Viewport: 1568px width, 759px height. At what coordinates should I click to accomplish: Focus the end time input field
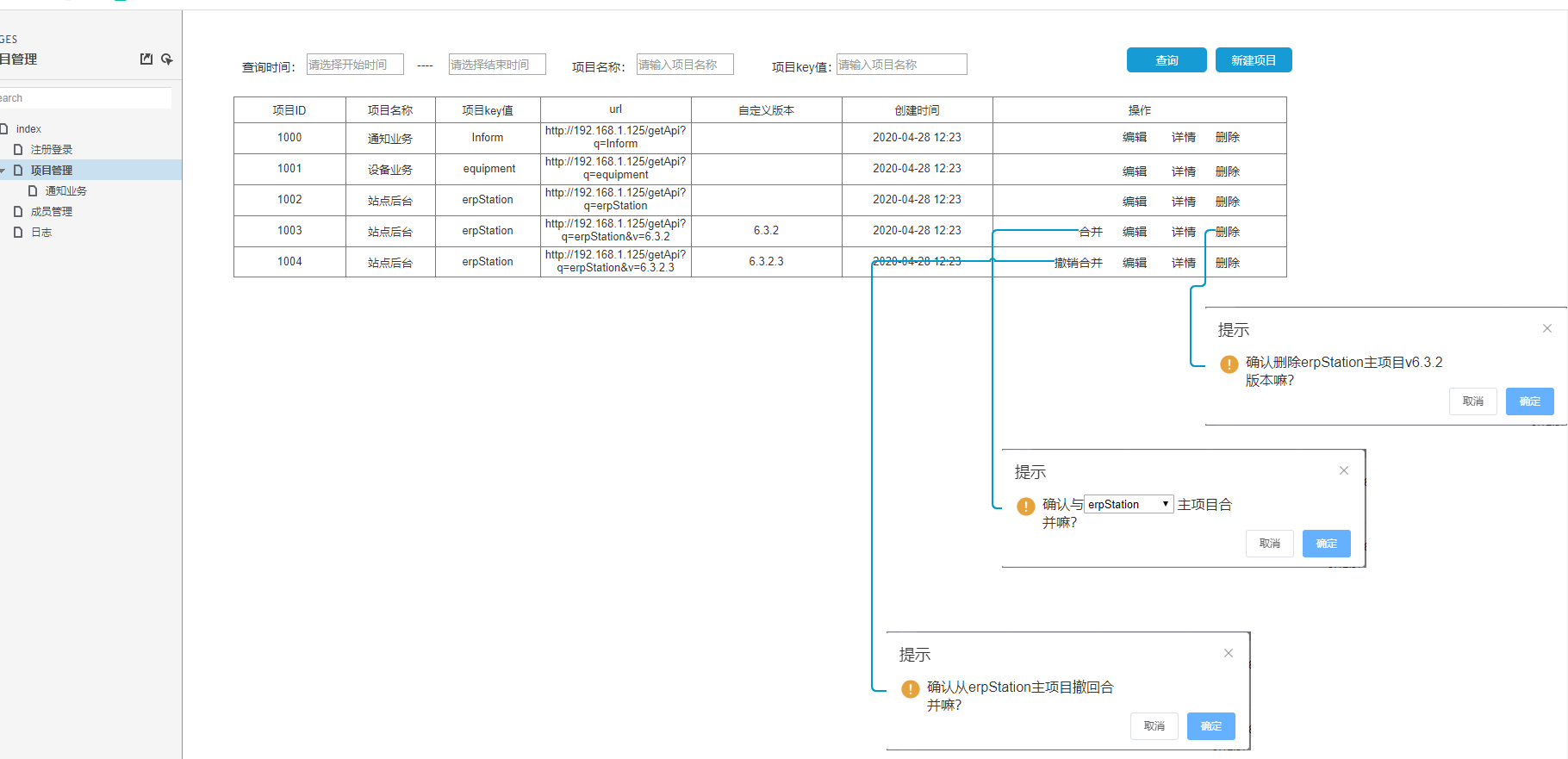497,65
